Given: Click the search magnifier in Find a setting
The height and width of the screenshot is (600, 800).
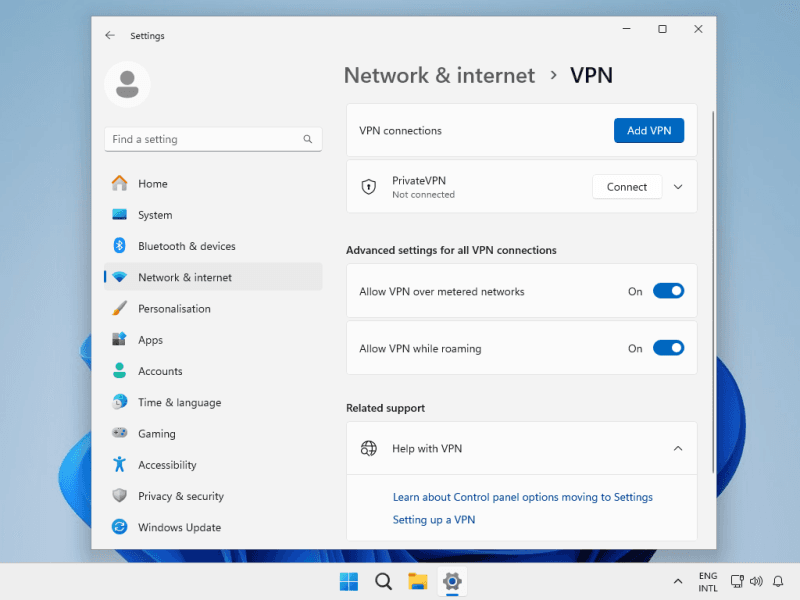Looking at the screenshot, I should pyautogui.click(x=308, y=140).
